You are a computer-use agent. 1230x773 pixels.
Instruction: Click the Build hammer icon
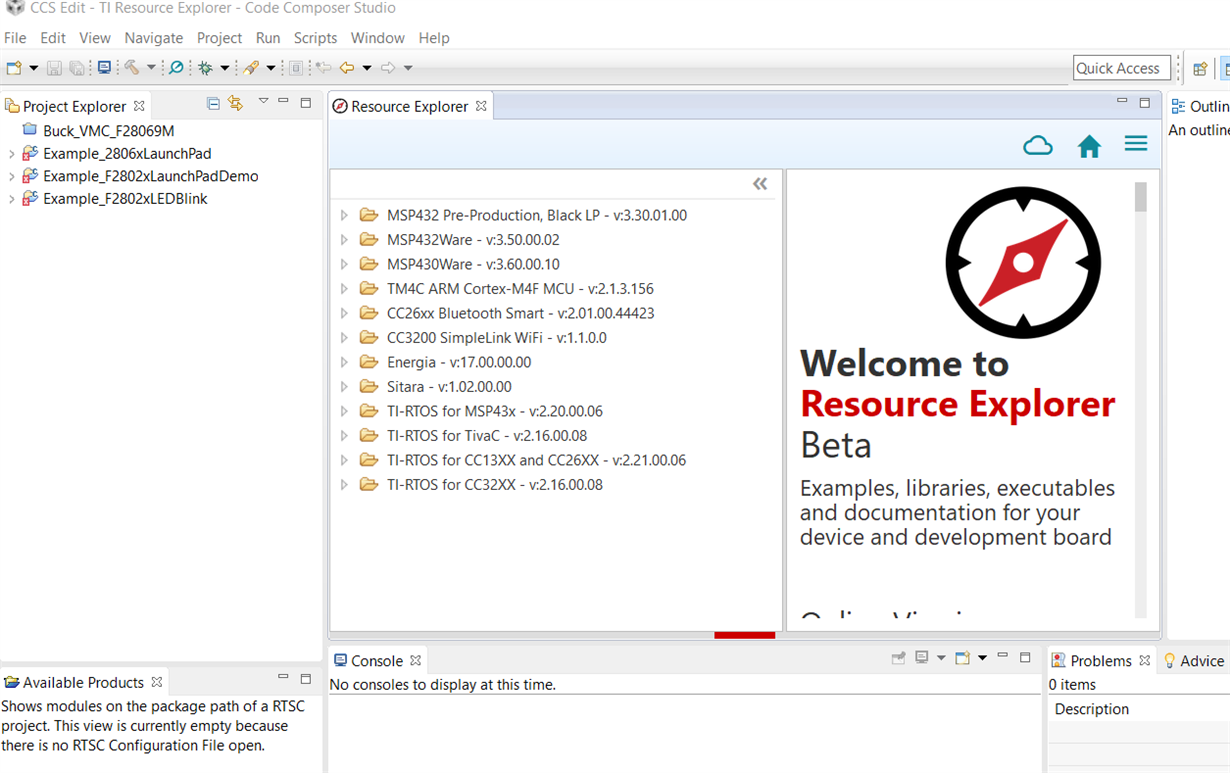pos(132,68)
